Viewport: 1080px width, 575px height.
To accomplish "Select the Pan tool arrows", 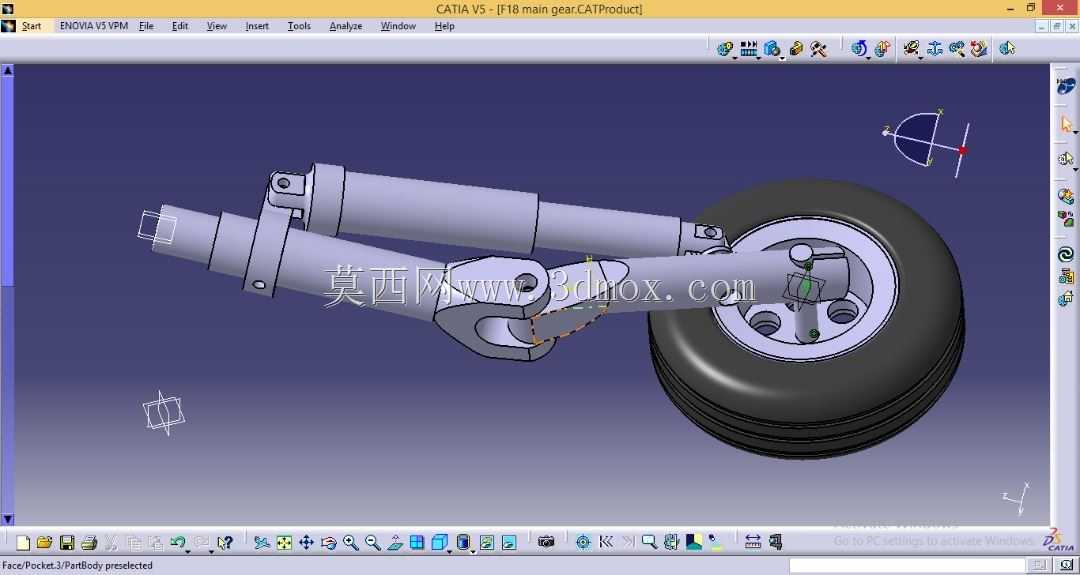I will [x=307, y=543].
